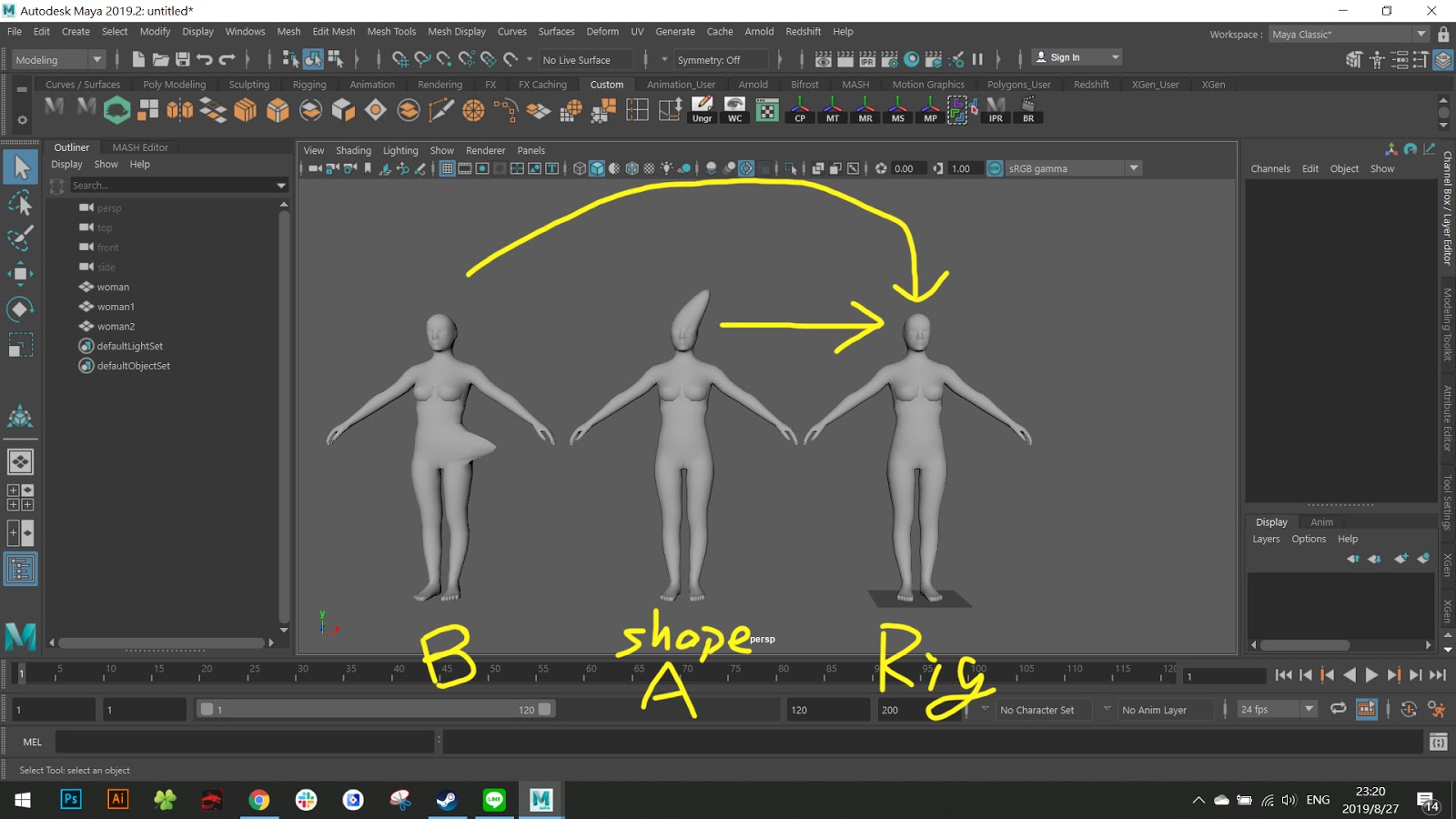Click the Save scene icon

pos(183,59)
